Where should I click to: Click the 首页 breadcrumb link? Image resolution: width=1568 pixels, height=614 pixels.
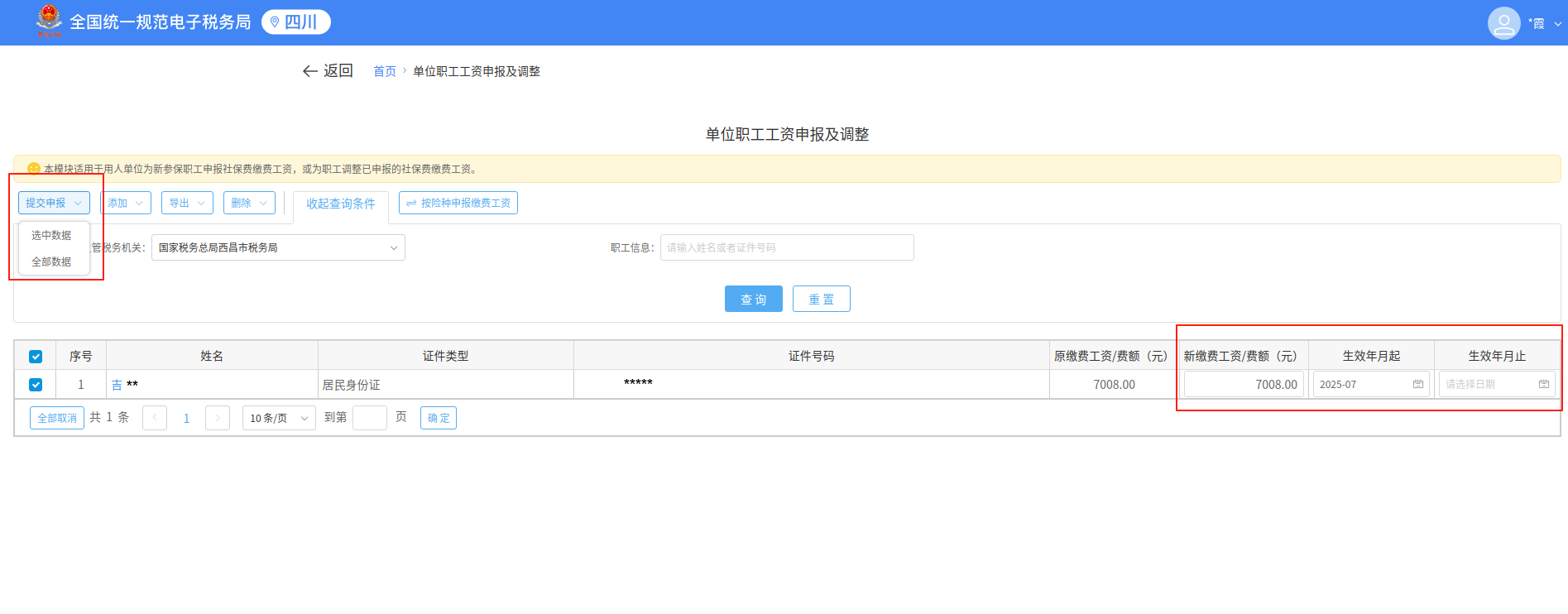coord(384,71)
